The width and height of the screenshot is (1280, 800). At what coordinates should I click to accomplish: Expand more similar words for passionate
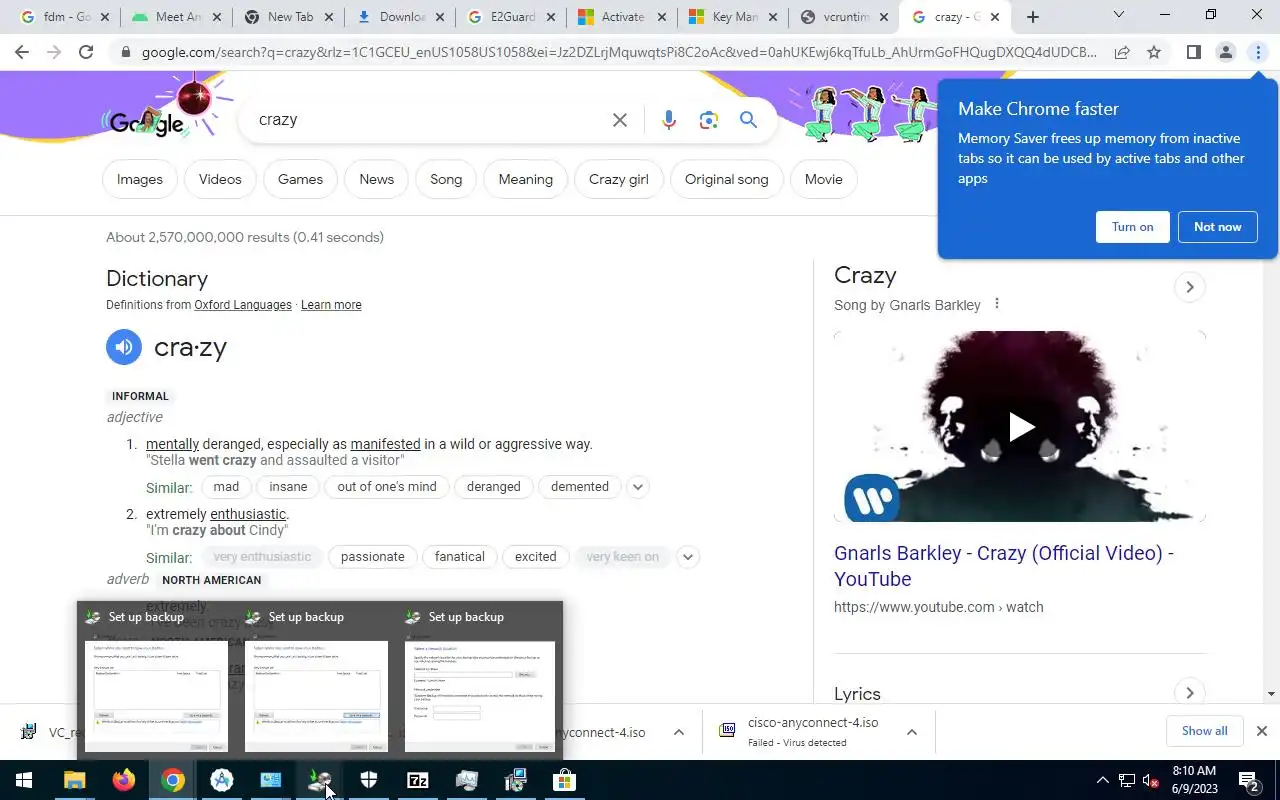(687, 557)
